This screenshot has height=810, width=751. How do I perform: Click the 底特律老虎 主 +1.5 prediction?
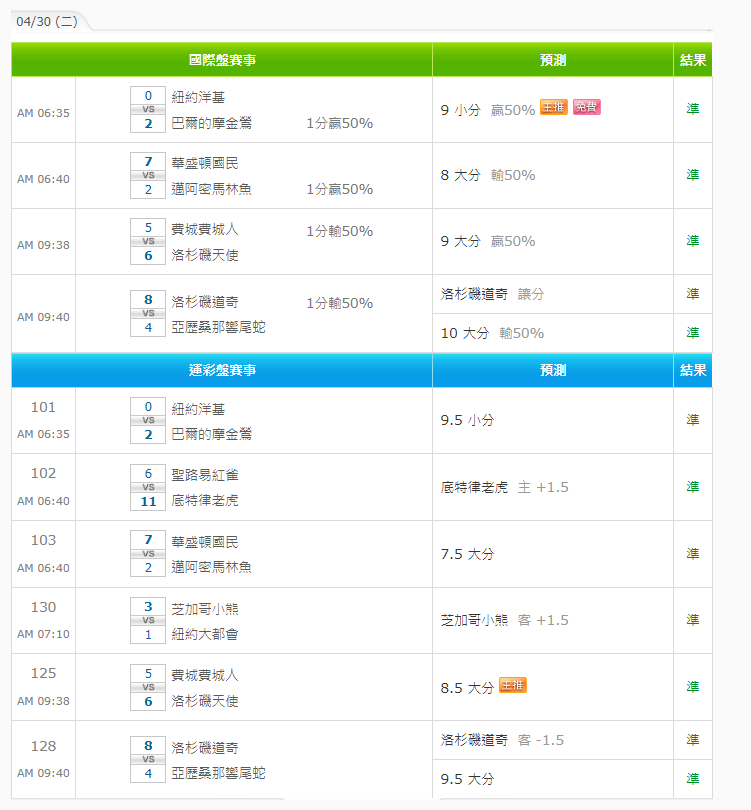pos(505,487)
